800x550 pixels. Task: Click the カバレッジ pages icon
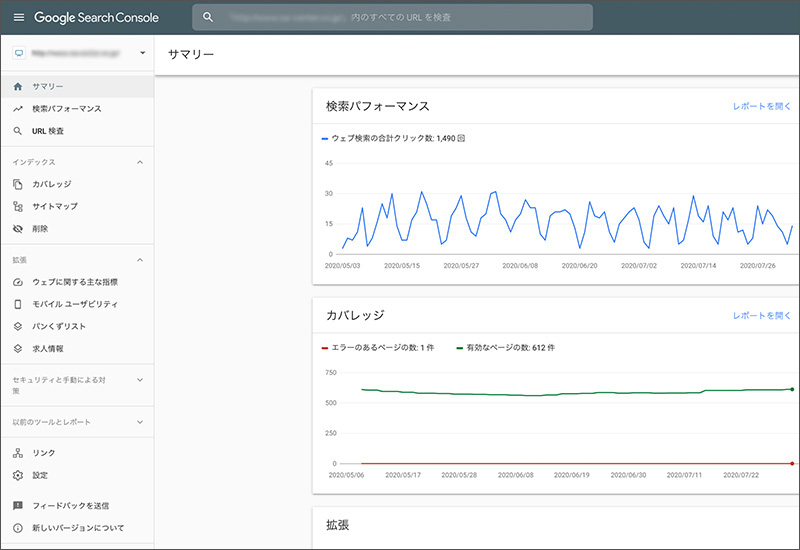coord(18,184)
